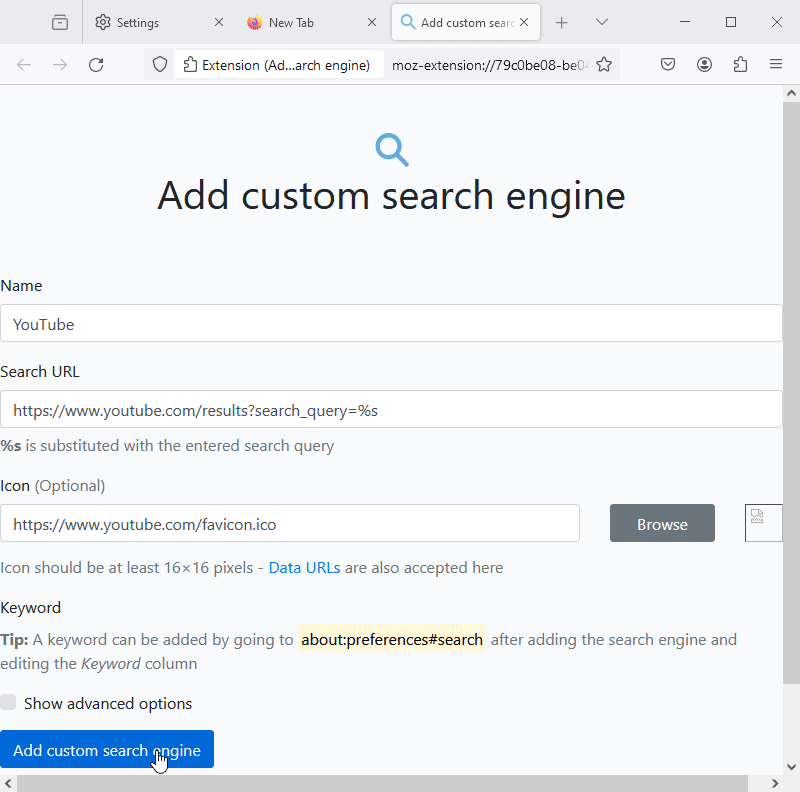Click the horizontal scrollbar right arrow

[775, 783]
